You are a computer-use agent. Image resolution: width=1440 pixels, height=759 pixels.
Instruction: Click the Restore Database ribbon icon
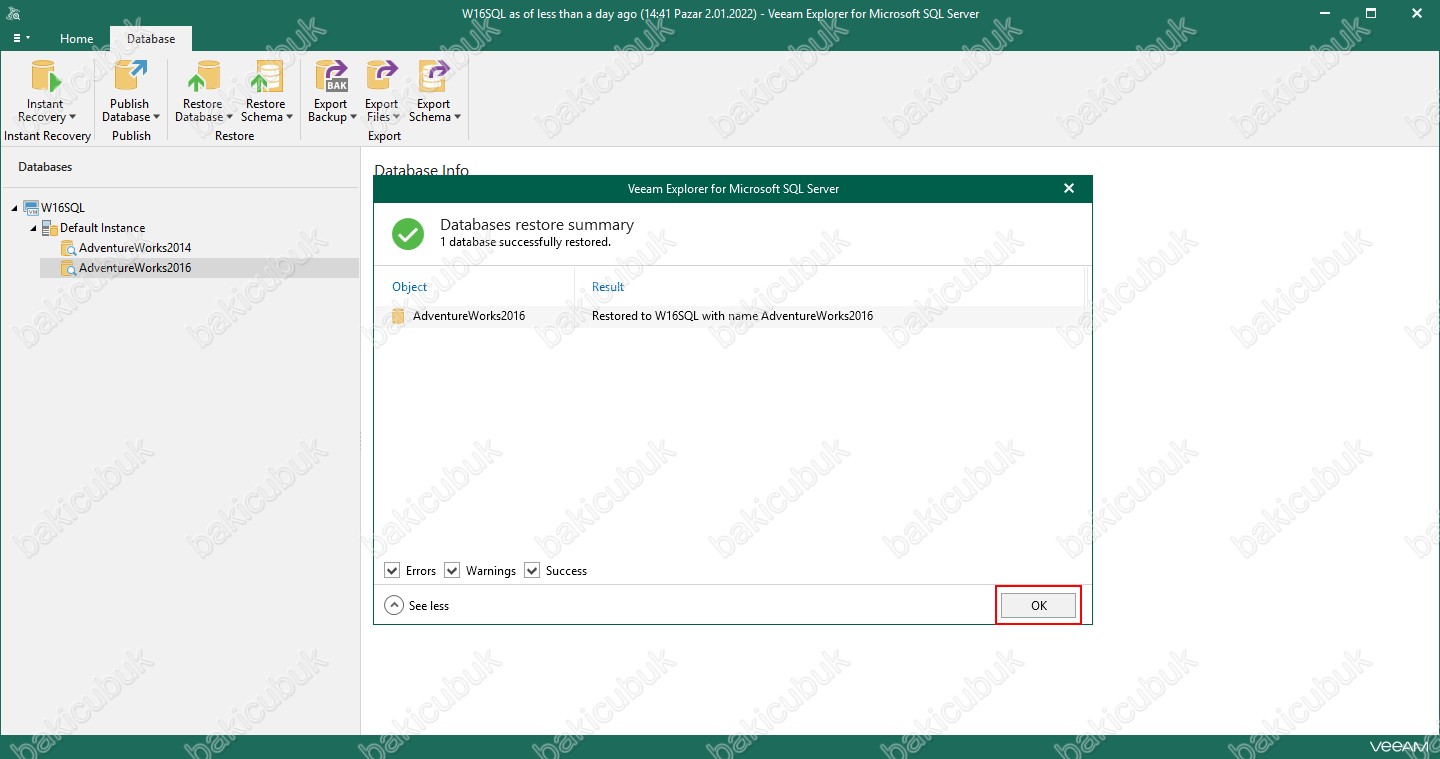pyautogui.click(x=203, y=76)
